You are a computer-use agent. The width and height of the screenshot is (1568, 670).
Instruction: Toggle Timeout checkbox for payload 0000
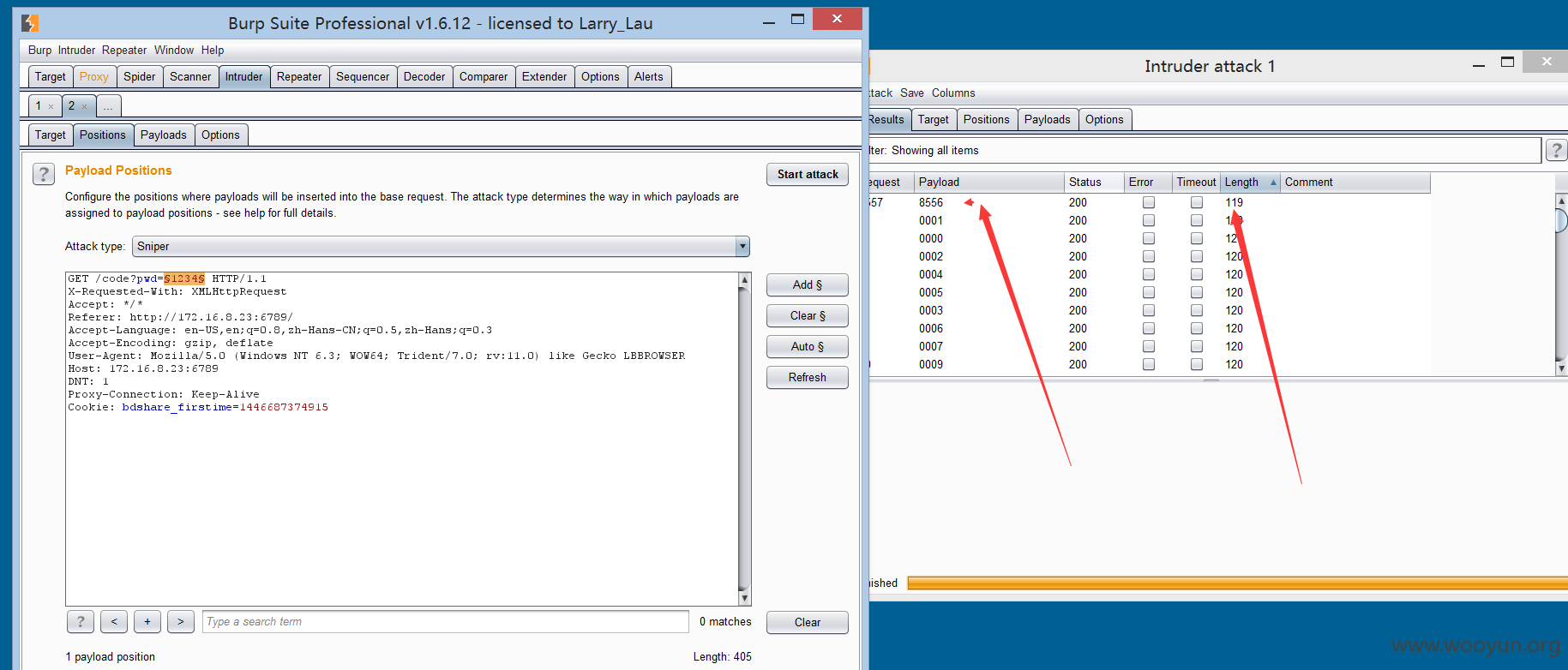tap(1197, 239)
